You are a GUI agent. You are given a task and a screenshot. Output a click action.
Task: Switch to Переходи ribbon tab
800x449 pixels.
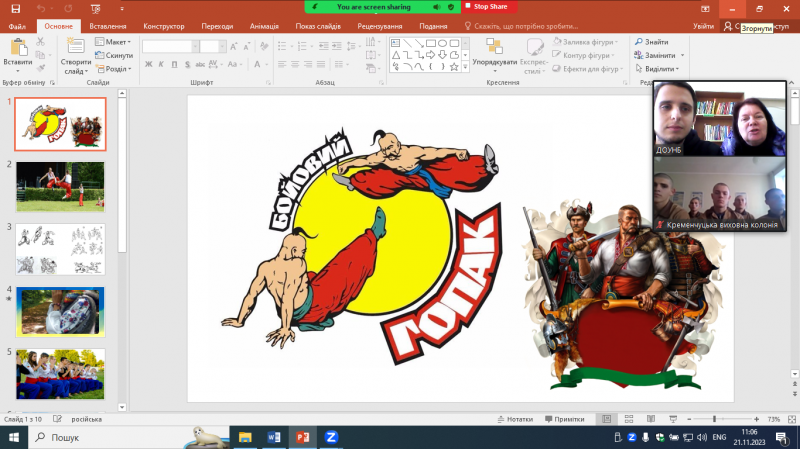coord(217,26)
